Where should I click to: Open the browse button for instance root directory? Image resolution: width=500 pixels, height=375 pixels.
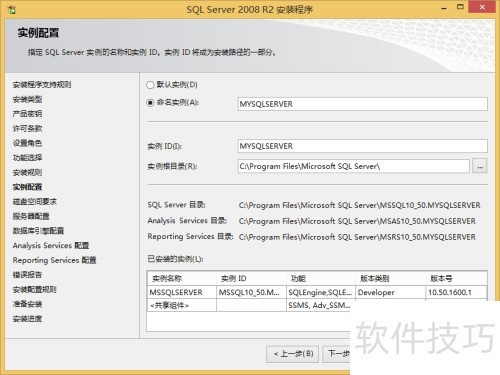pos(480,166)
